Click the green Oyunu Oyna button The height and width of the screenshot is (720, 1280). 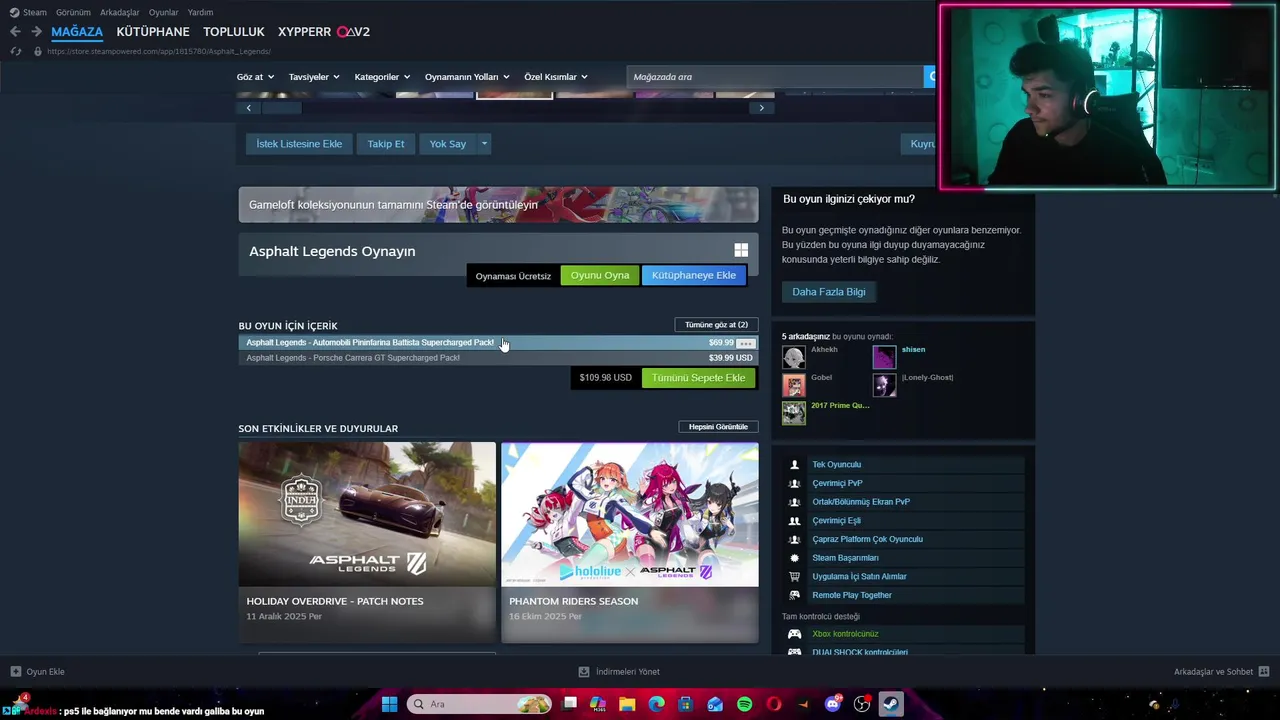point(600,275)
